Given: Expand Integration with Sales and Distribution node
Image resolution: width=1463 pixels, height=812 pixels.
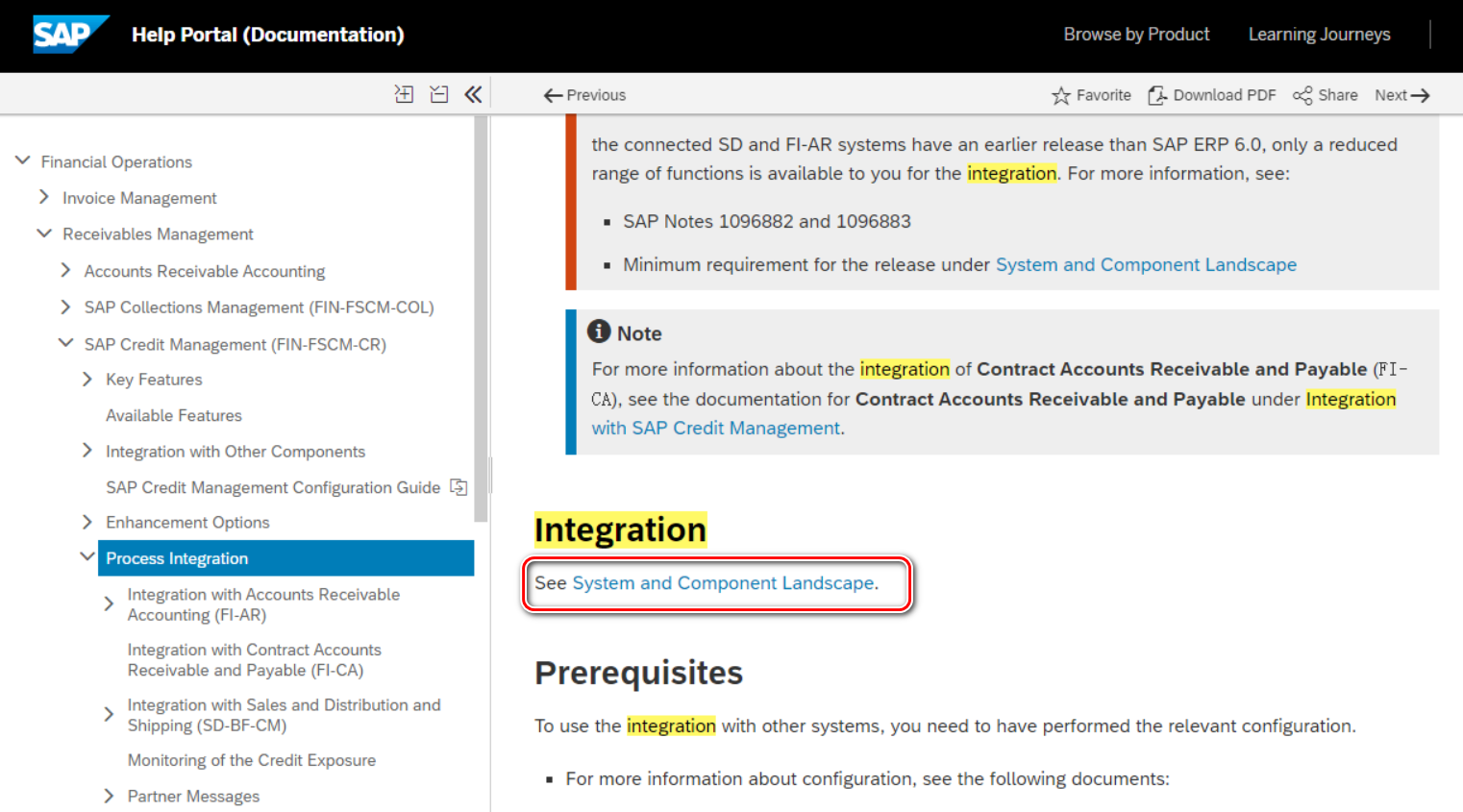Looking at the screenshot, I should (x=109, y=714).
